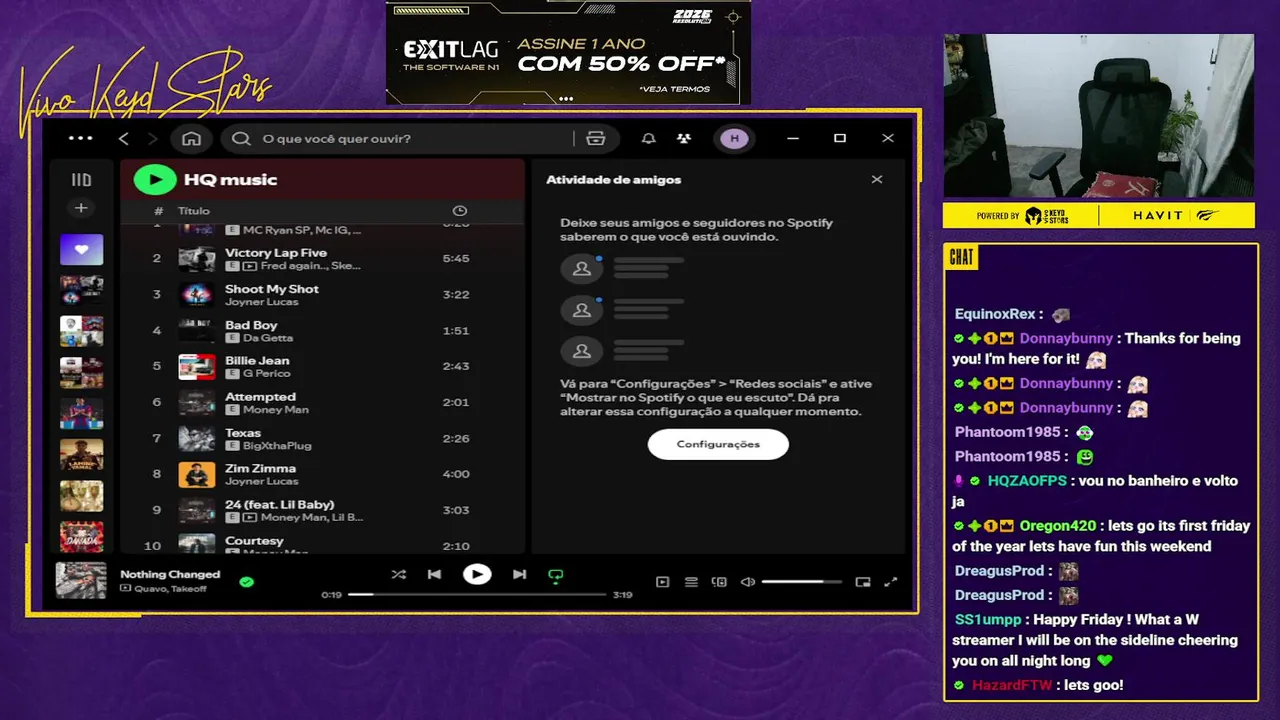Screen dimensions: 1280x720
Task: Open Liked Songs heart tile in sidebar
Action: (81, 249)
